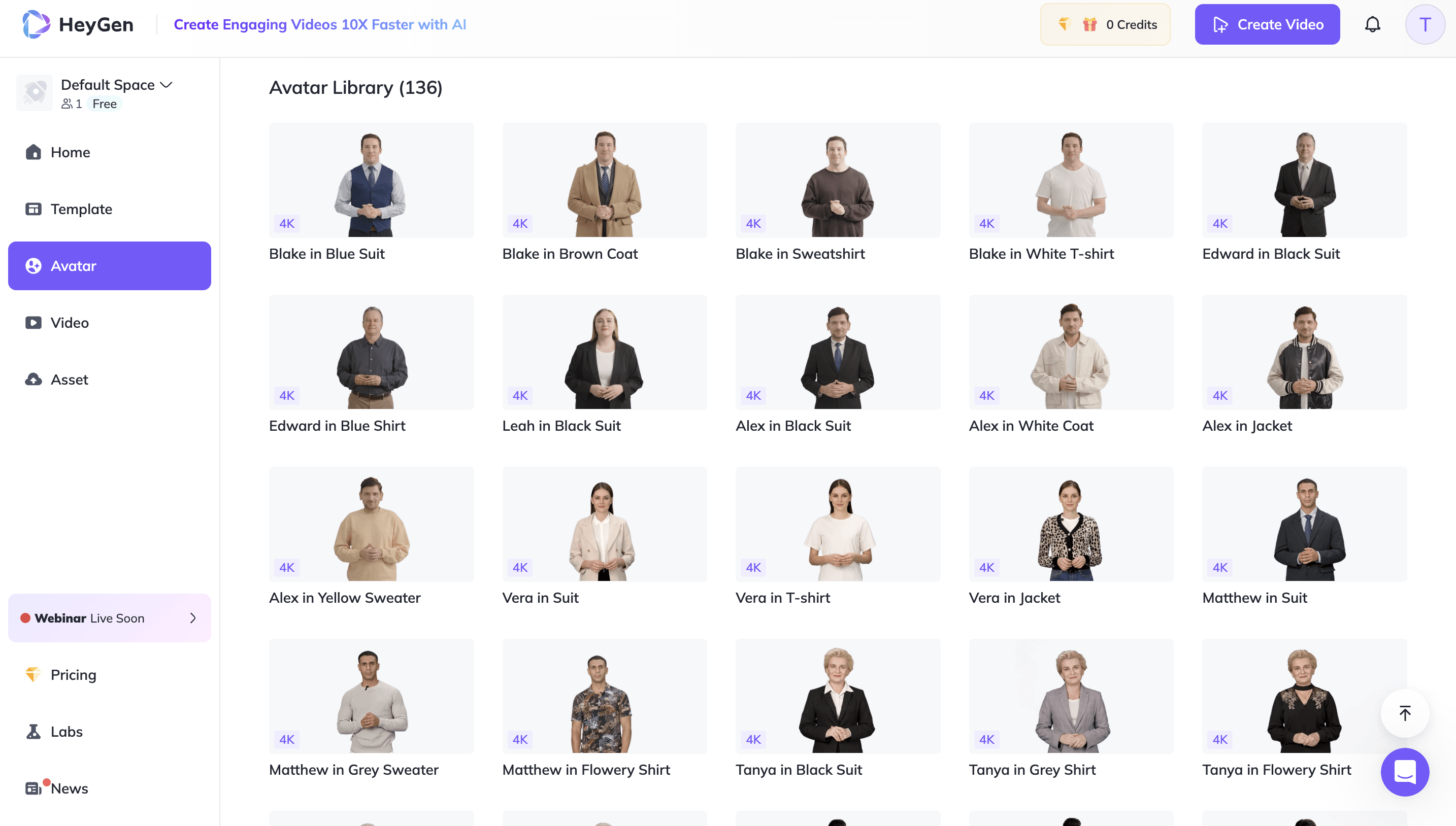Click the Labs flask icon
This screenshot has height=826, width=1456.
[34, 731]
